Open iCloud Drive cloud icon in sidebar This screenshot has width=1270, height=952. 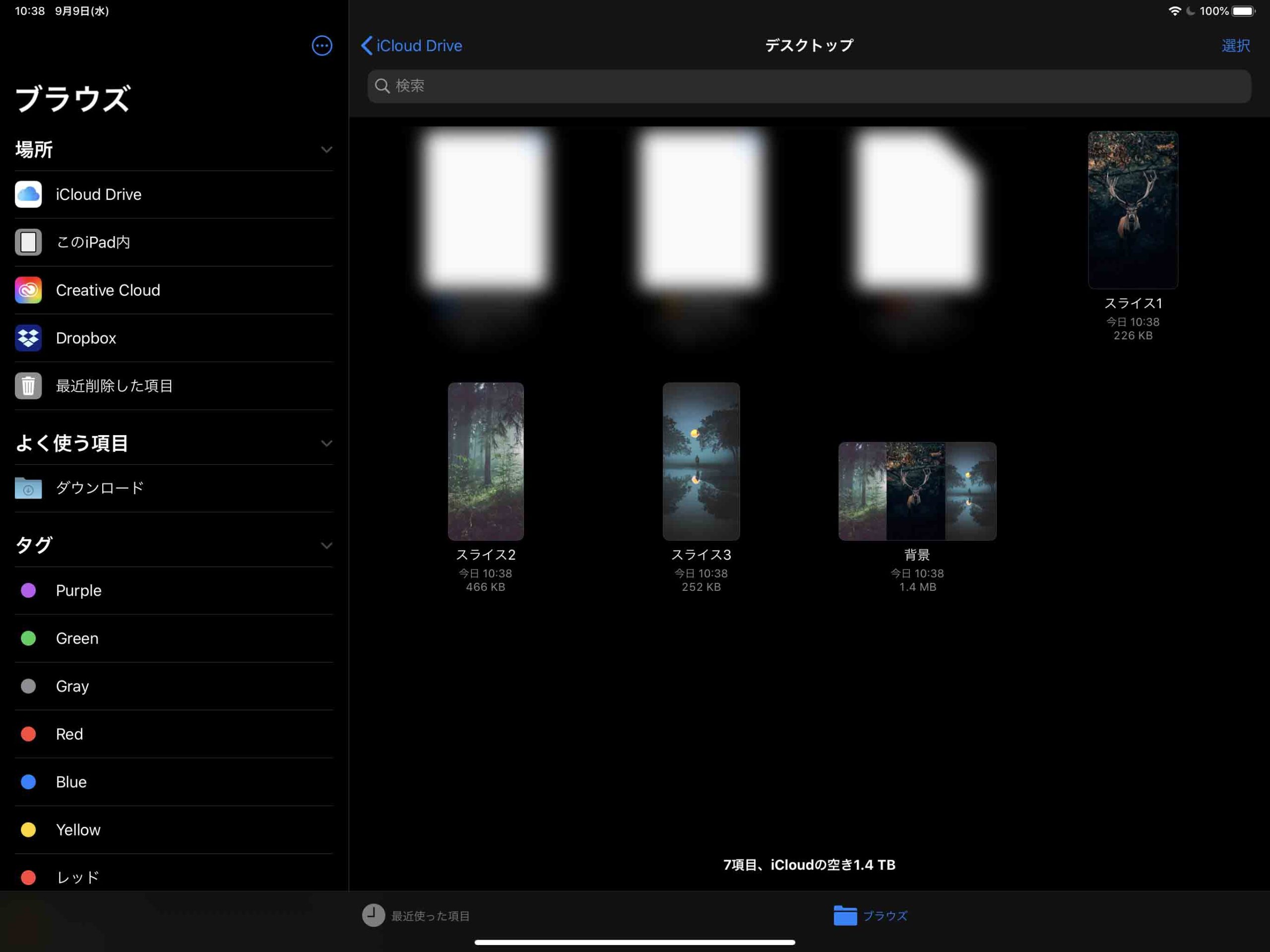click(x=28, y=194)
